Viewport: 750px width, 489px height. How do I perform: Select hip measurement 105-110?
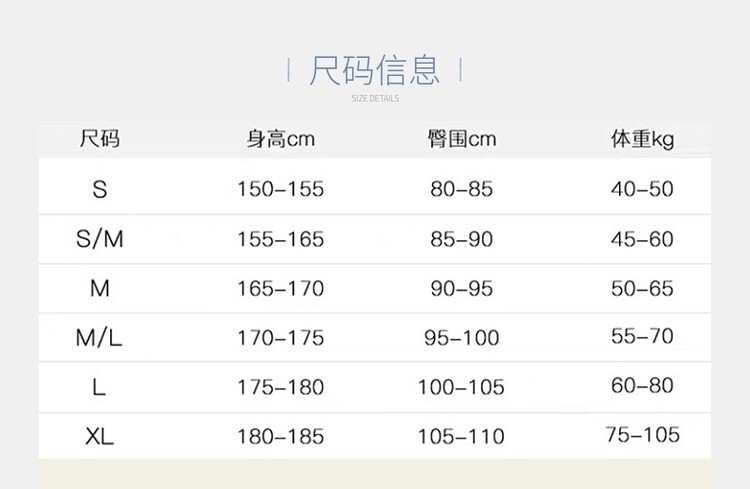pyautogui.click(x=462, y=436)
